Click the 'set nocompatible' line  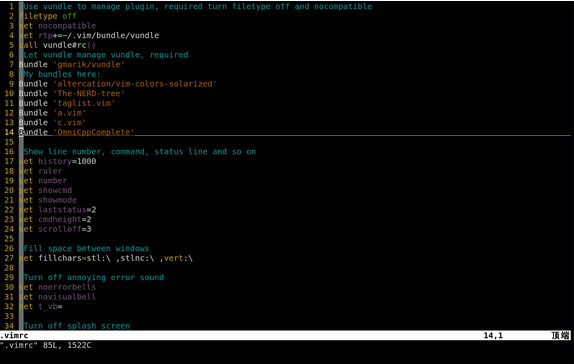coord(57,26)
